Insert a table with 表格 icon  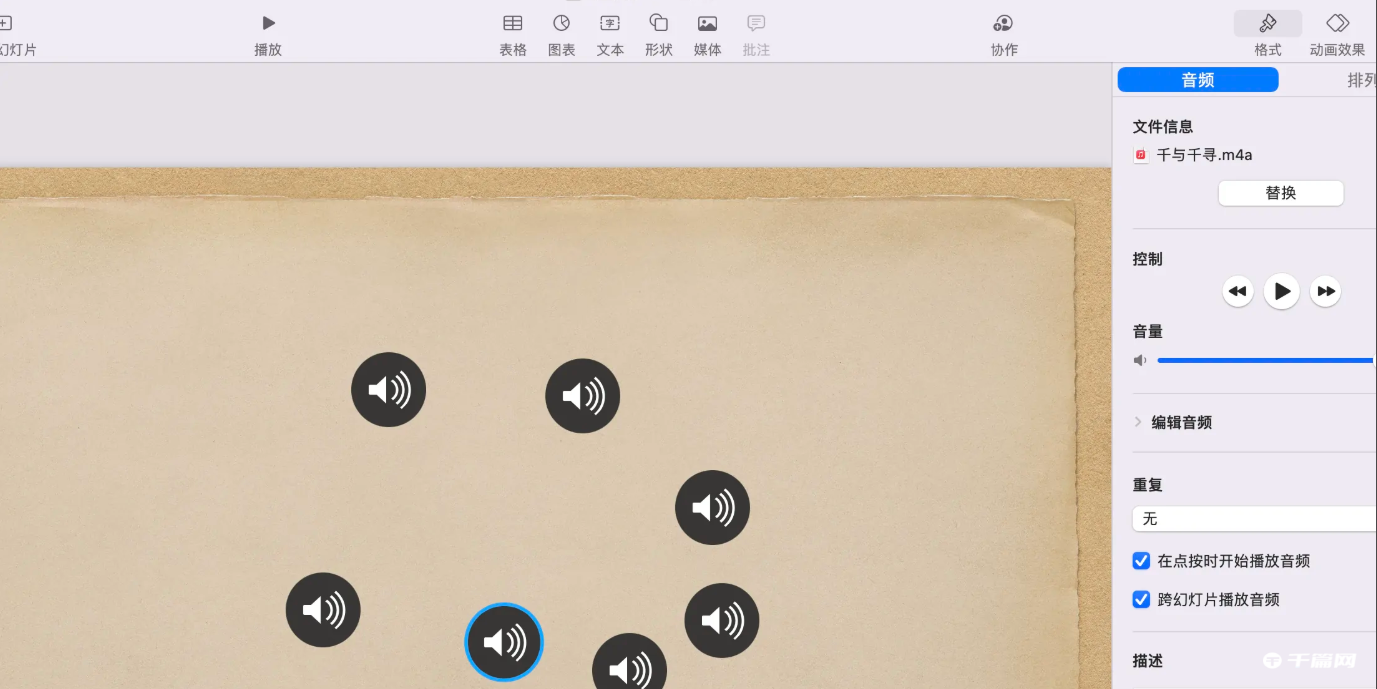513,23
